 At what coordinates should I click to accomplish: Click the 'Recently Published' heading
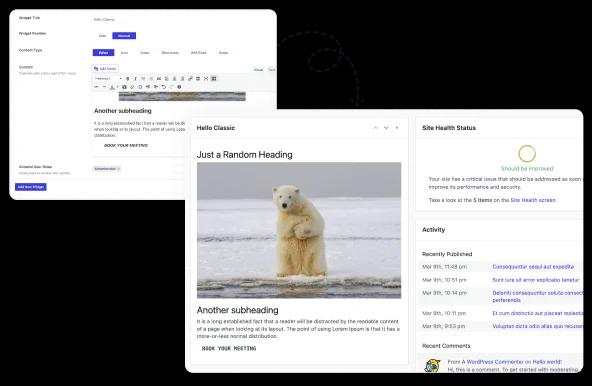point(447,254)
